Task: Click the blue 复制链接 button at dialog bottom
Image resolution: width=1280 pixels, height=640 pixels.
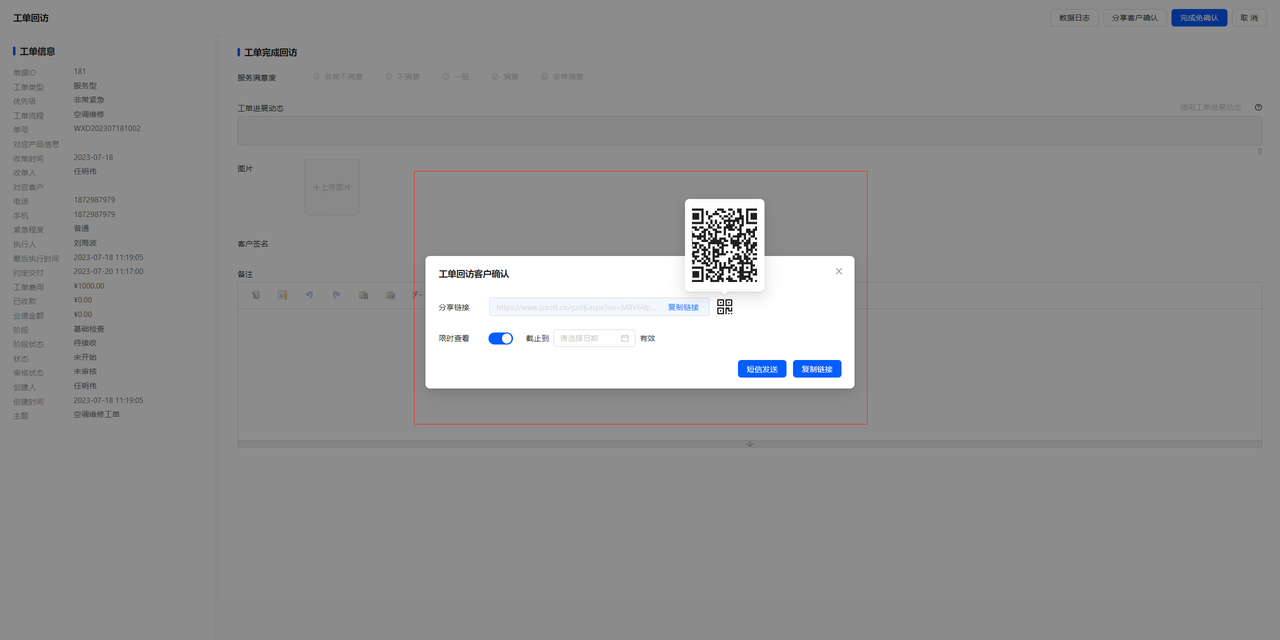Action: (x=817, y=369)
